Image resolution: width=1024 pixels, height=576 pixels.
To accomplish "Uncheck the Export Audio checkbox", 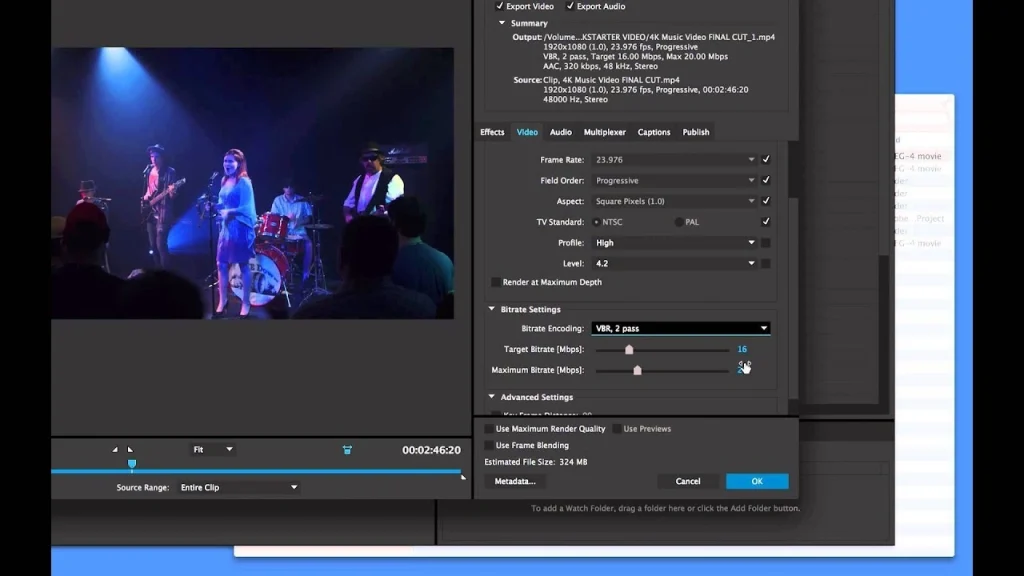I will 571,6.
